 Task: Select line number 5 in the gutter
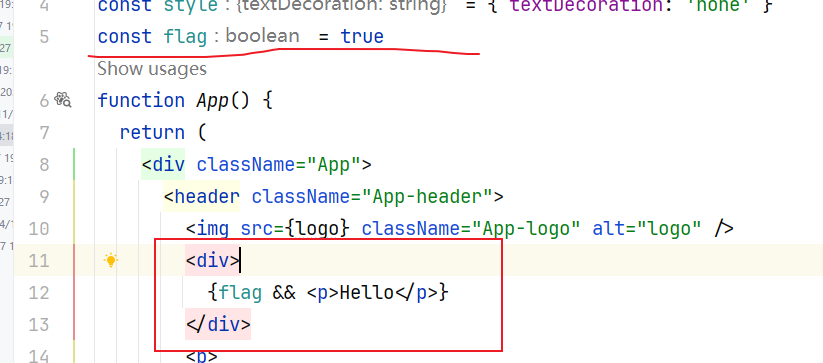tap(44, 37)
